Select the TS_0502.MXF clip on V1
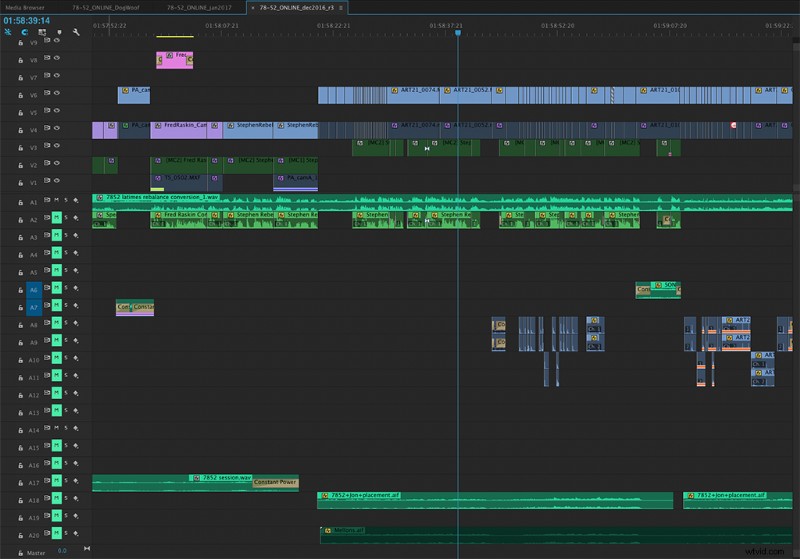This screenshot has width=800, height=559. pyautogui.click(x=179, y=183)
